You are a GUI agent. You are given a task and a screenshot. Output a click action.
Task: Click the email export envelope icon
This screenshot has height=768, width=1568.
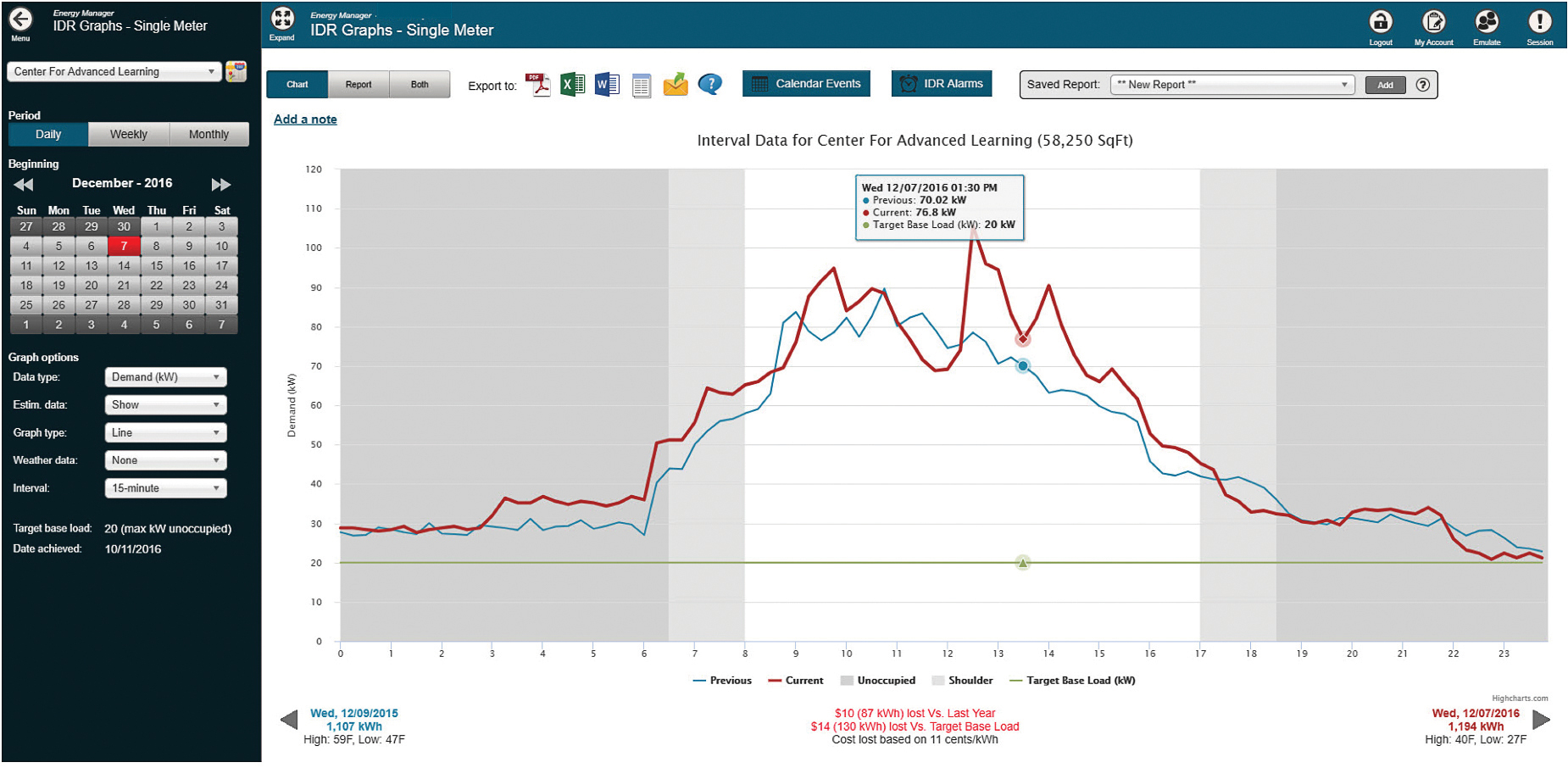click(676, 85)
